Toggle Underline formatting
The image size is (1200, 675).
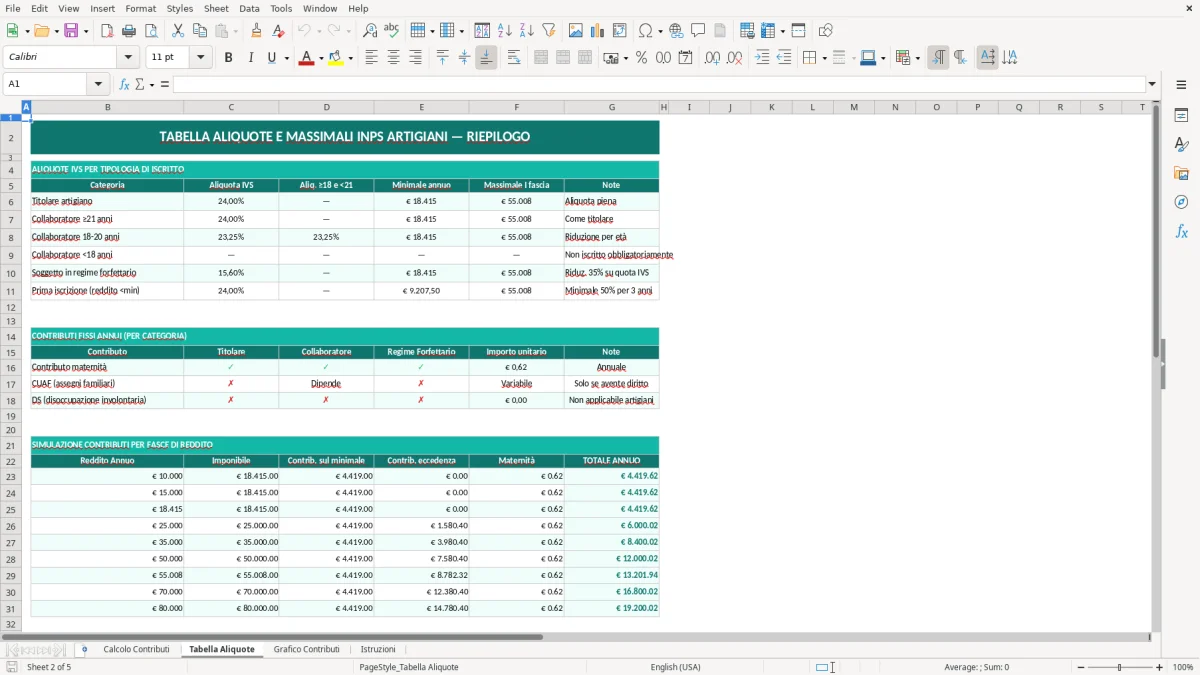(x=271, y=58)
